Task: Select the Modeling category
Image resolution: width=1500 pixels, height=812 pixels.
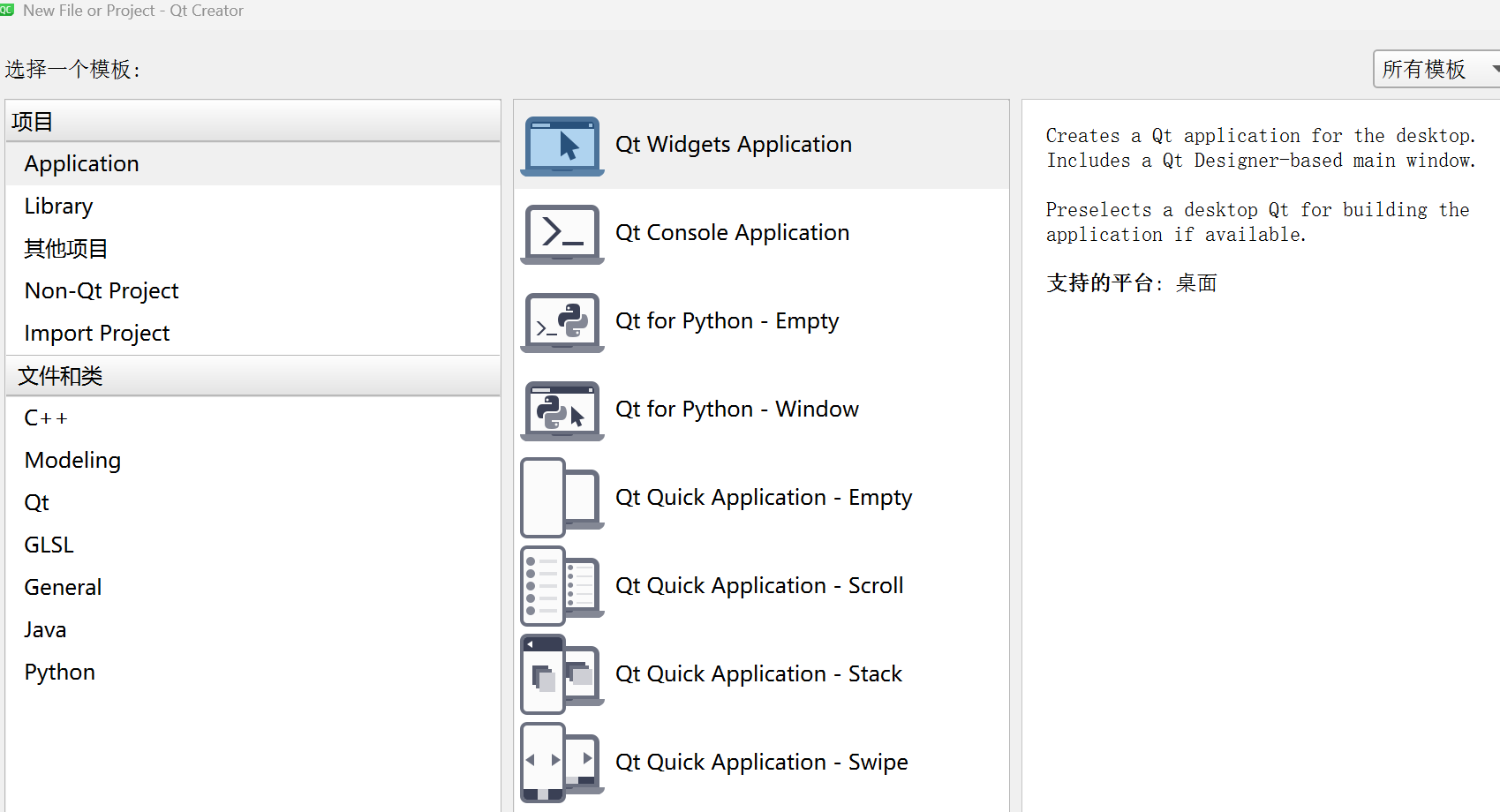Action: 253,461
